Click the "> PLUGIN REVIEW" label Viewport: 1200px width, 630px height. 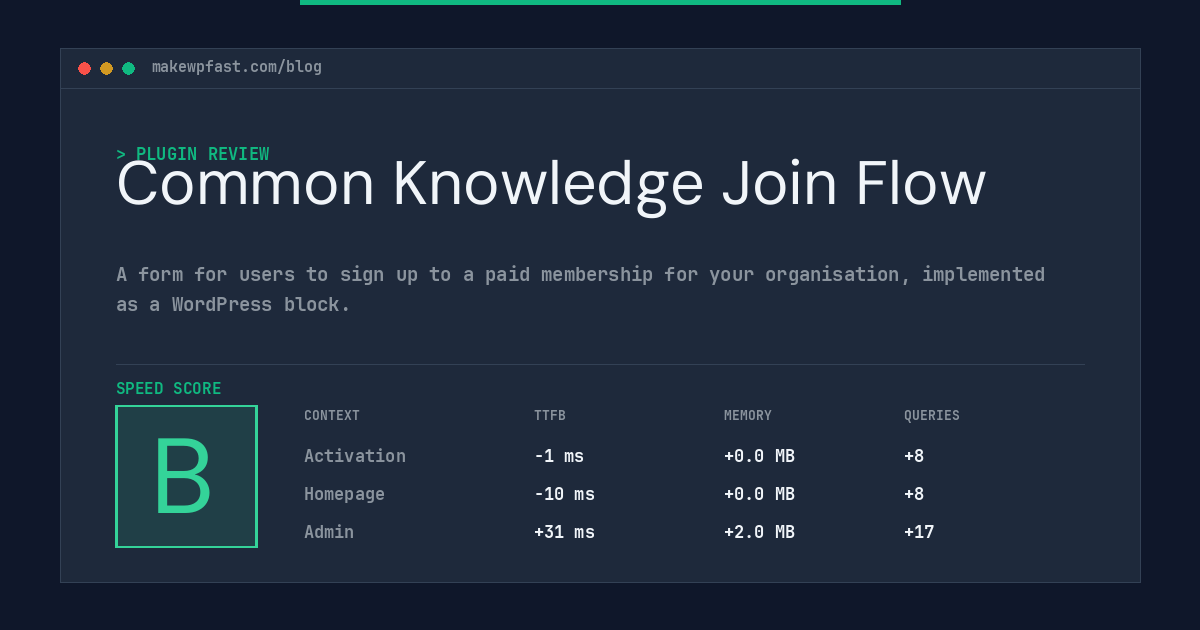(x=193, y=154)
